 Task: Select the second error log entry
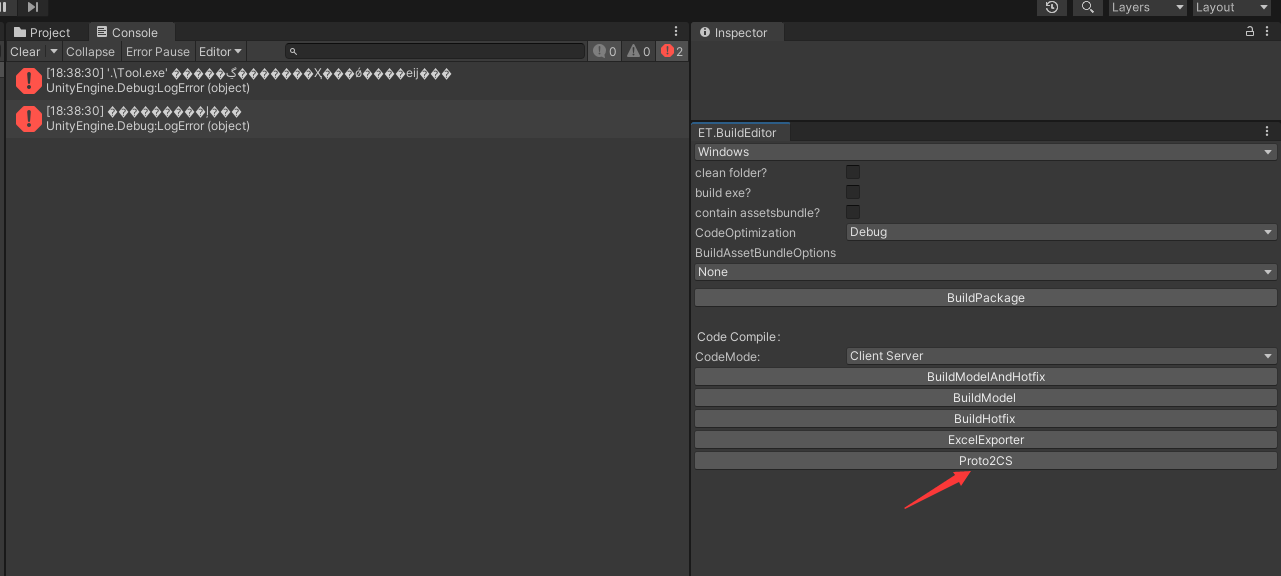(x=346, y=119)
